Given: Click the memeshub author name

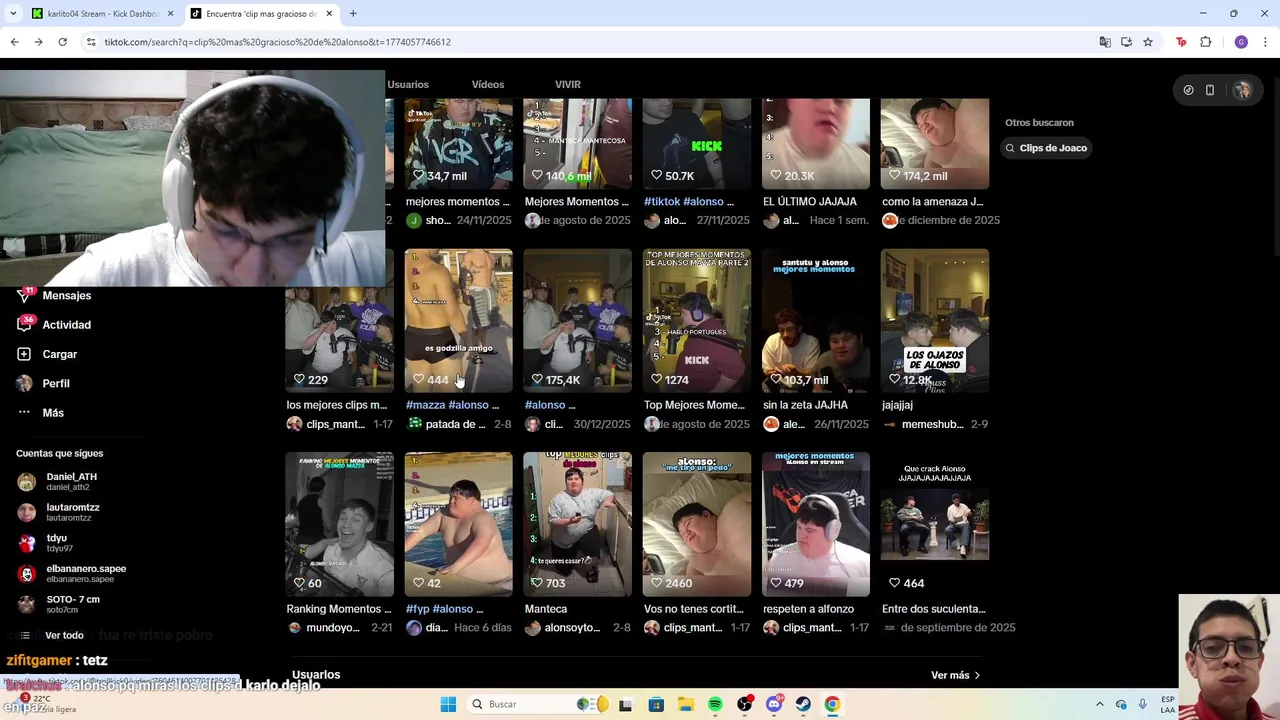Looking at the screenshot, I should pos(932,424).
